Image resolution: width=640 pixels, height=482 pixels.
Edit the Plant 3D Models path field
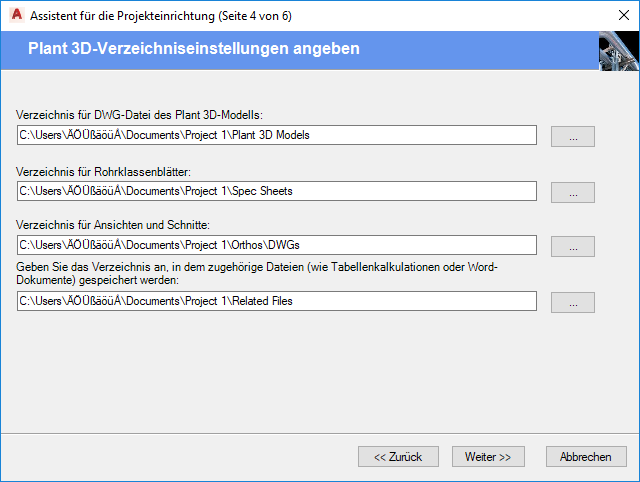click(x=277, y=135)
